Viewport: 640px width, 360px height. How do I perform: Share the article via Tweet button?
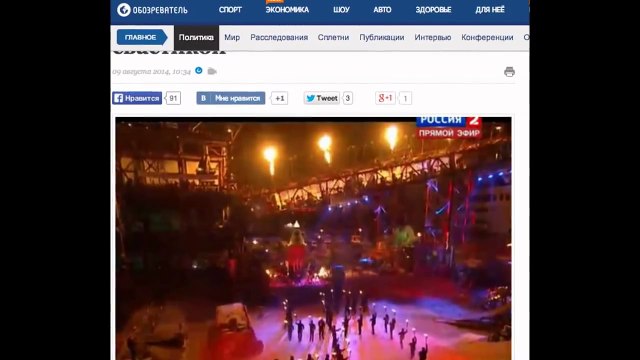click(x=322, y=98)
